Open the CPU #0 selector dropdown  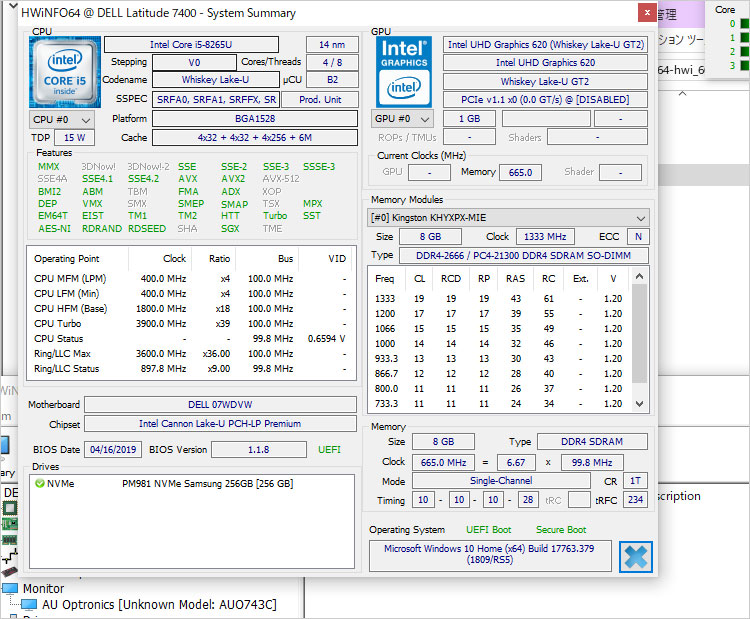point(61,120)
